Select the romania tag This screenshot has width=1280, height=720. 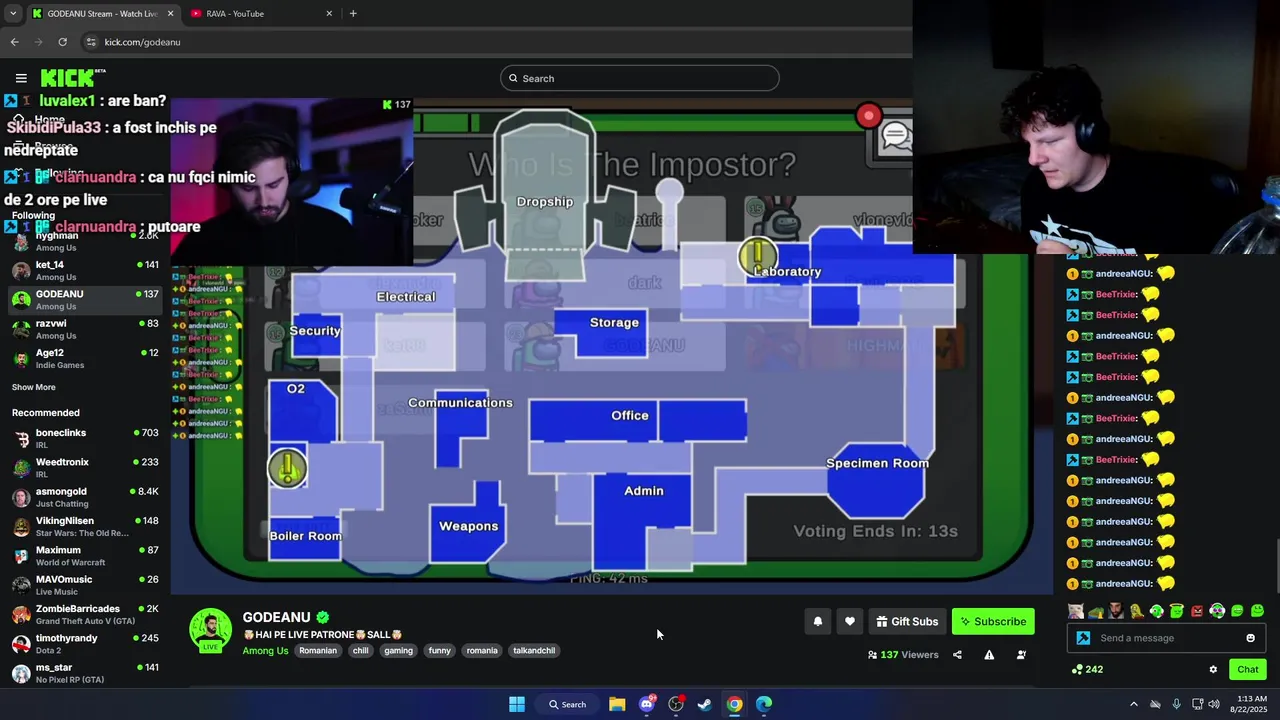[482, 650]
